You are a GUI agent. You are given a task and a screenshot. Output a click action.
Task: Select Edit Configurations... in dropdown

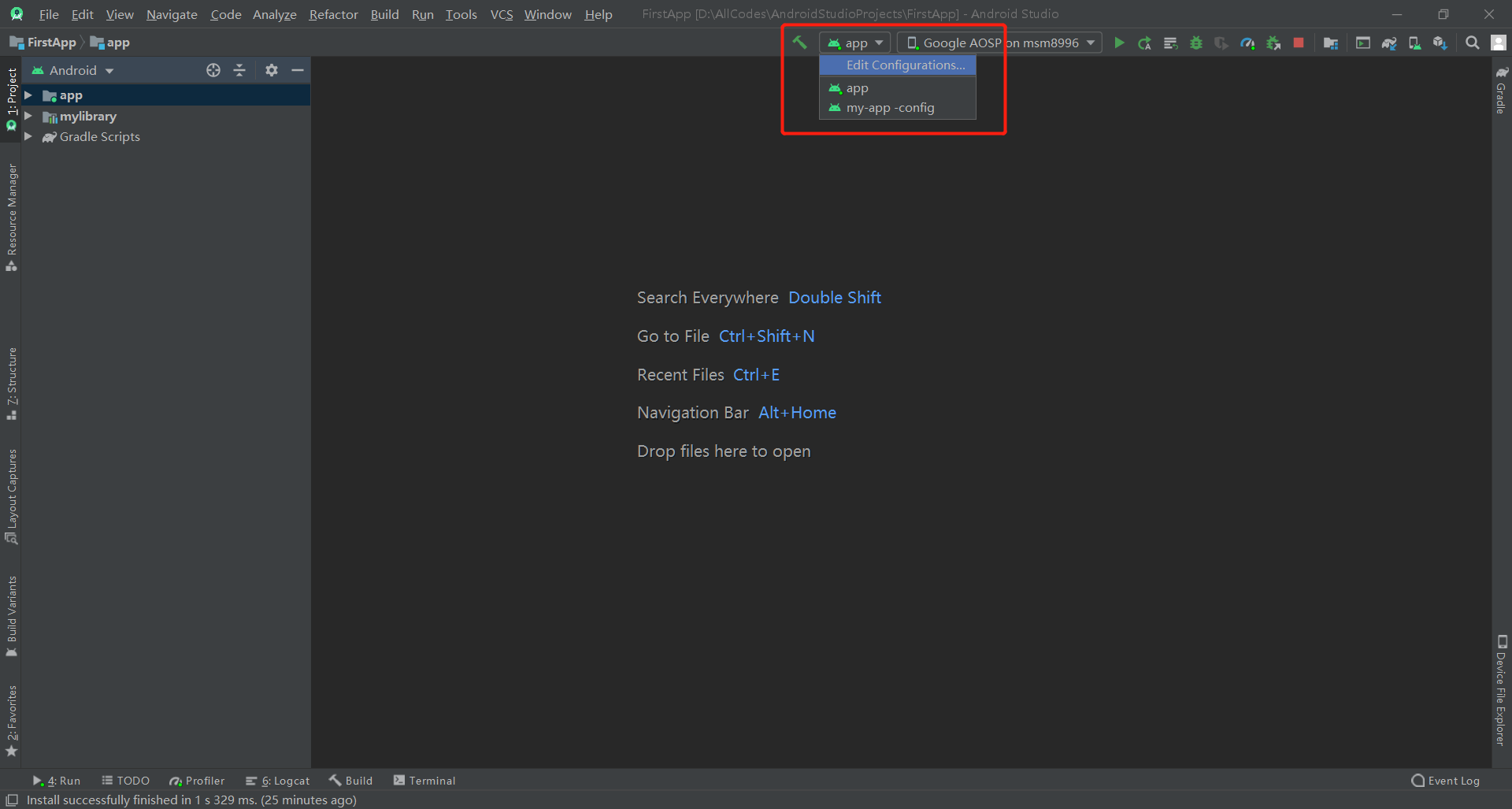click(898, 65)
